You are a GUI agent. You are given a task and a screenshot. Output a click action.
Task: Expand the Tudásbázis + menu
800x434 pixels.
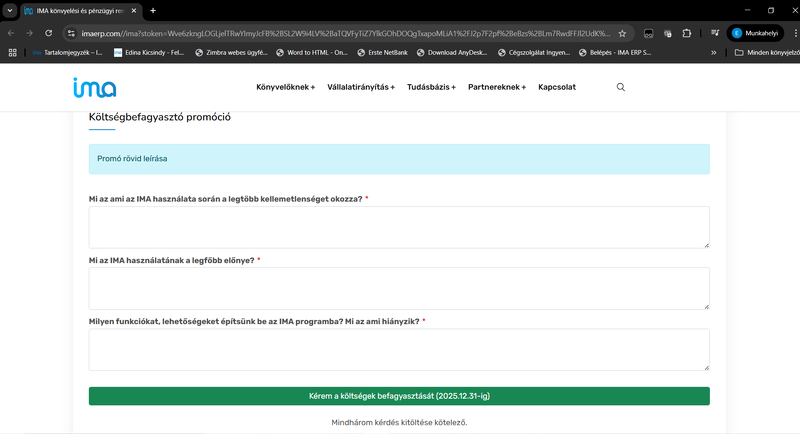coord(431,88)
